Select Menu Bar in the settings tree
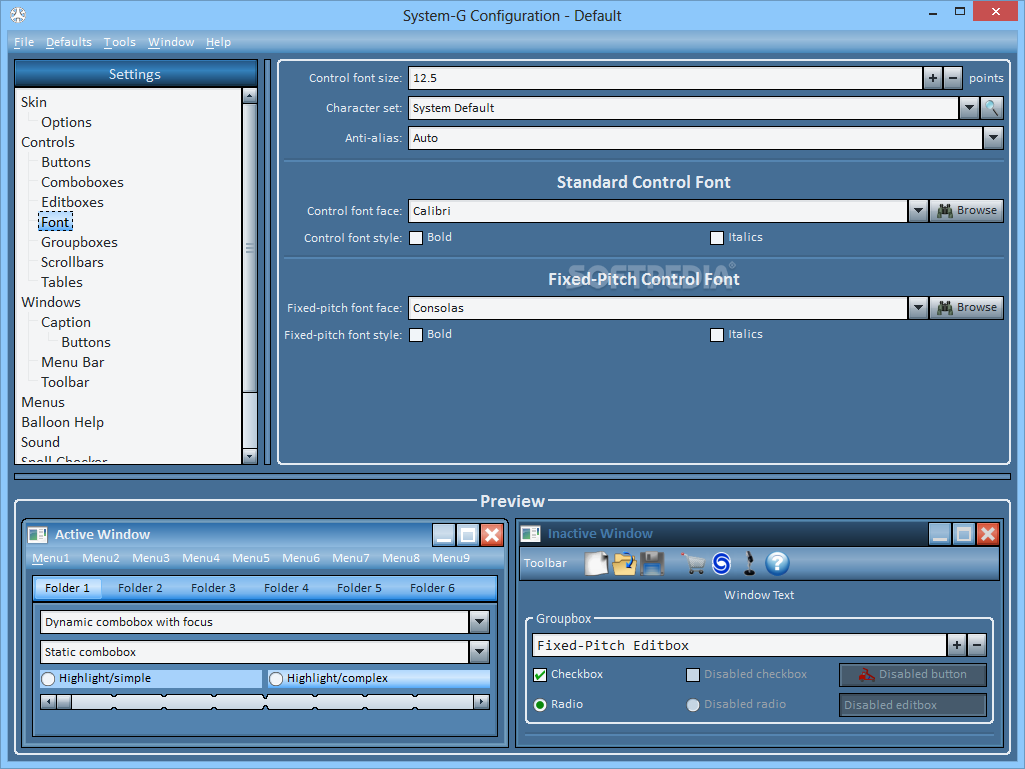Viewport: 1025px width, 769px height. tap(73, 362)
